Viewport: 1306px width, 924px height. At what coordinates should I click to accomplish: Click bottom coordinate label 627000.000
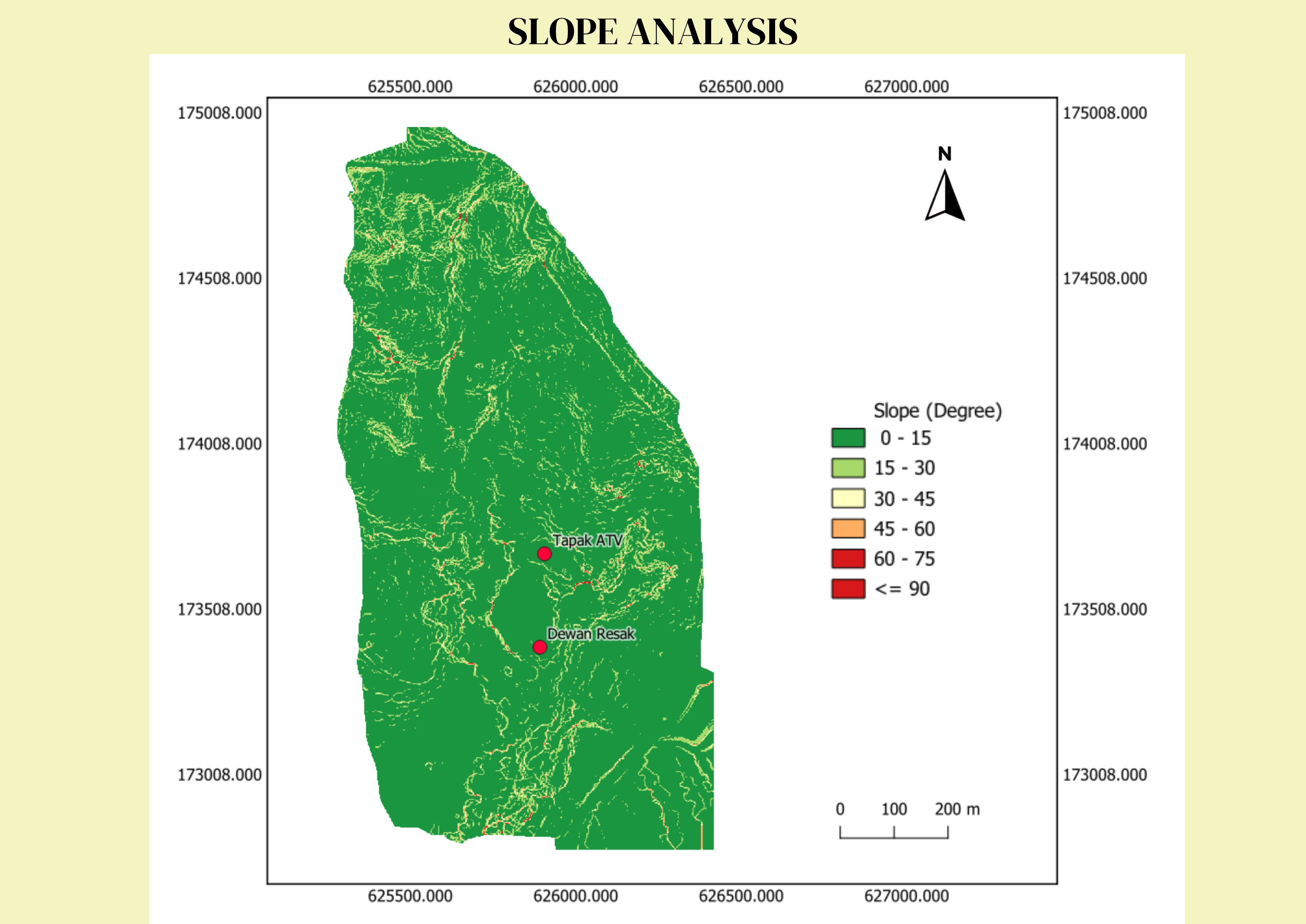[906, 896]
